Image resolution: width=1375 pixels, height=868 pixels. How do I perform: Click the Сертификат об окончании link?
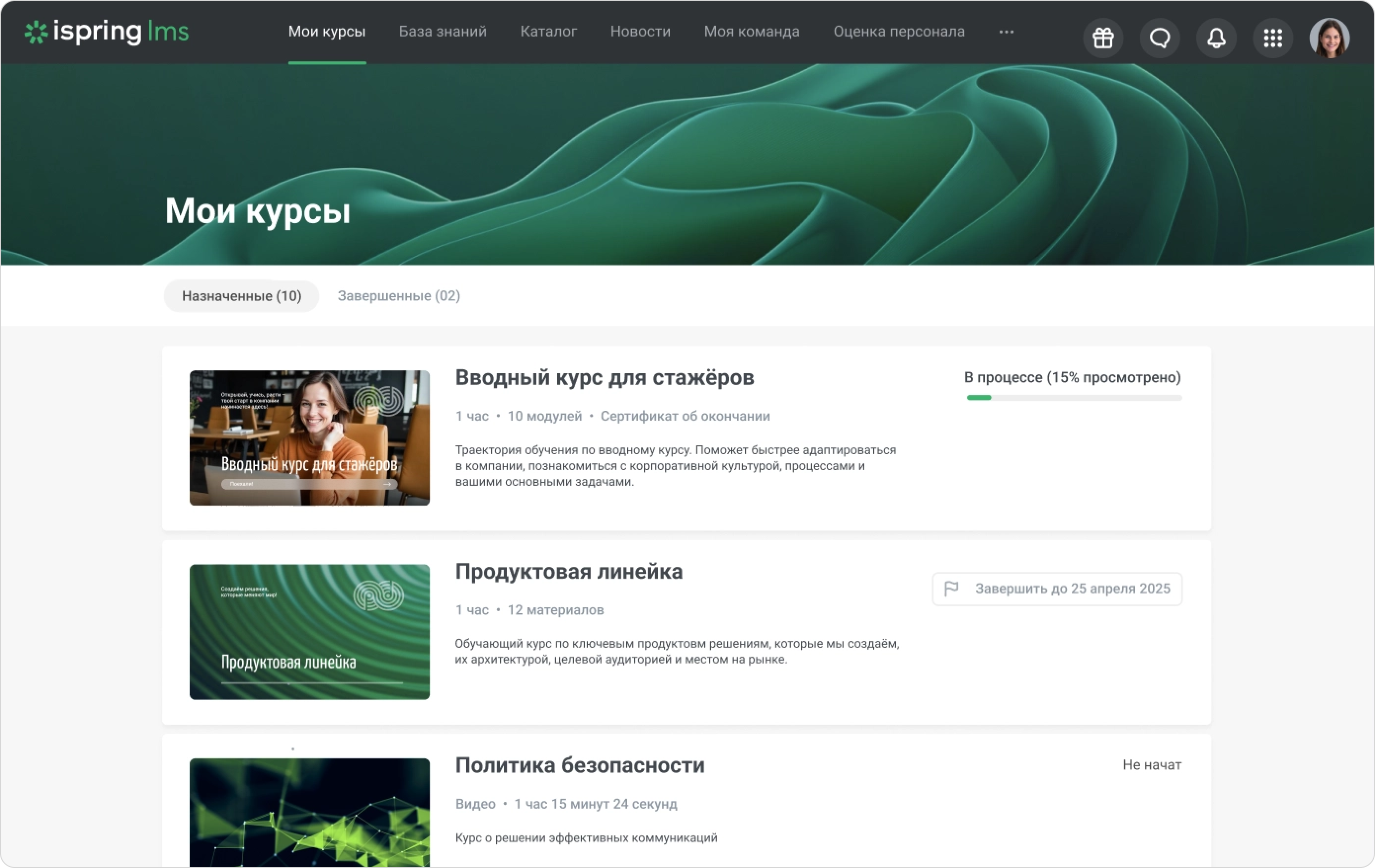[685, 416]
